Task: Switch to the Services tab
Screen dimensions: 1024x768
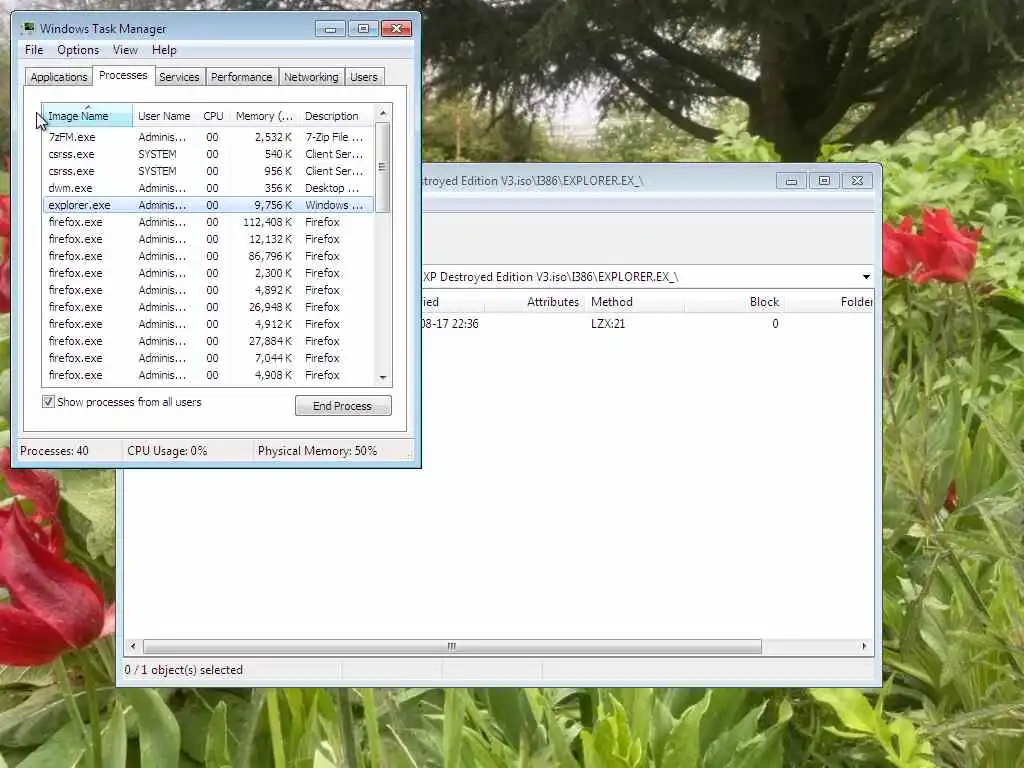Action: coord(179,77)
